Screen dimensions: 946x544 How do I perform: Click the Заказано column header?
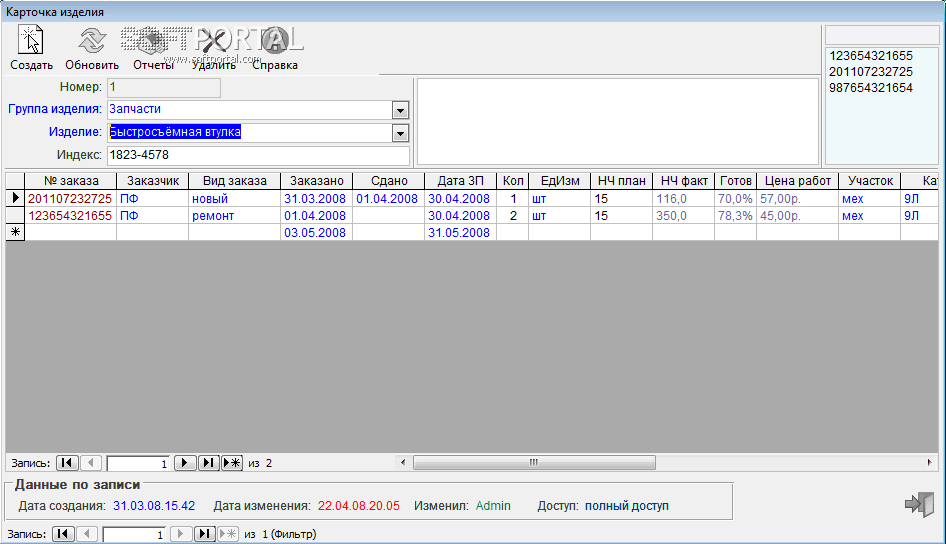pyautogui.click(x=316, y=181)
